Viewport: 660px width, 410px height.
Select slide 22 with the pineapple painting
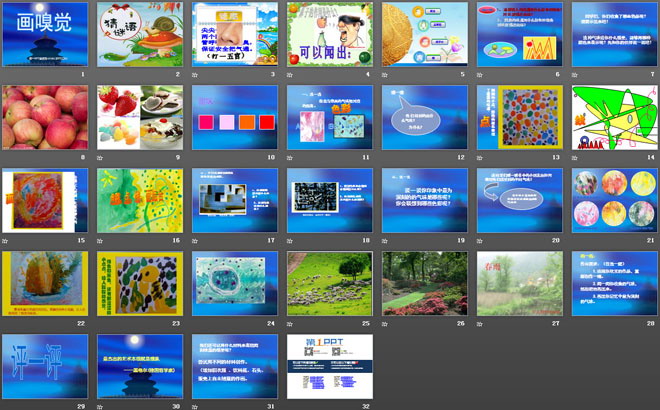point(45,283)
